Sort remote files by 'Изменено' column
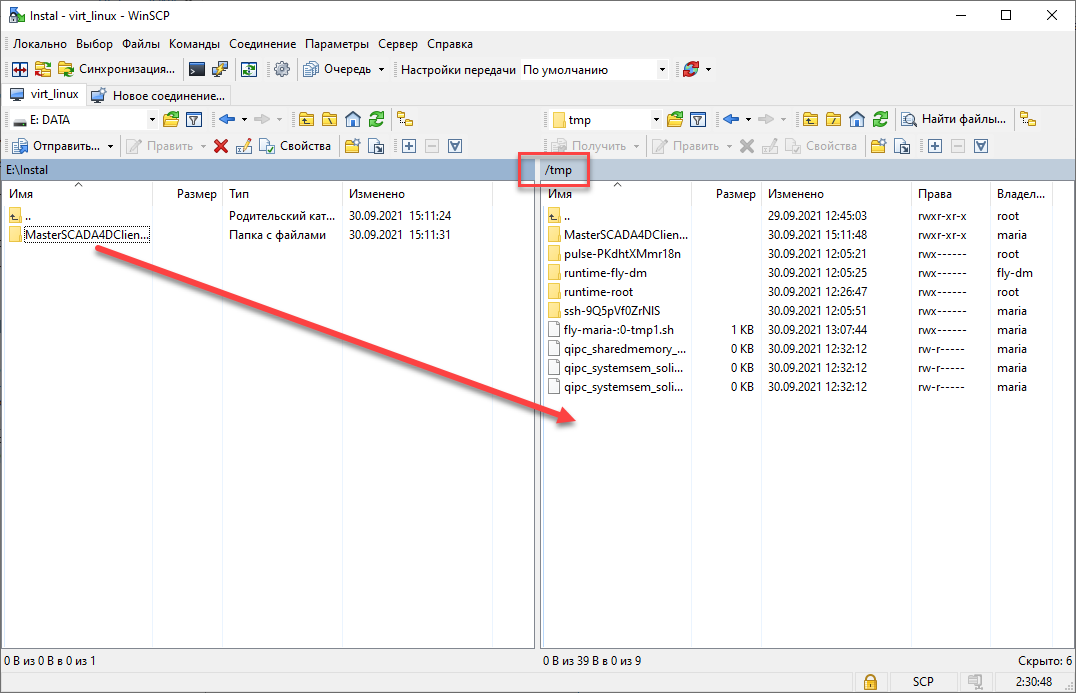This screenshot has width=1076, height=693. pos(795,194)
